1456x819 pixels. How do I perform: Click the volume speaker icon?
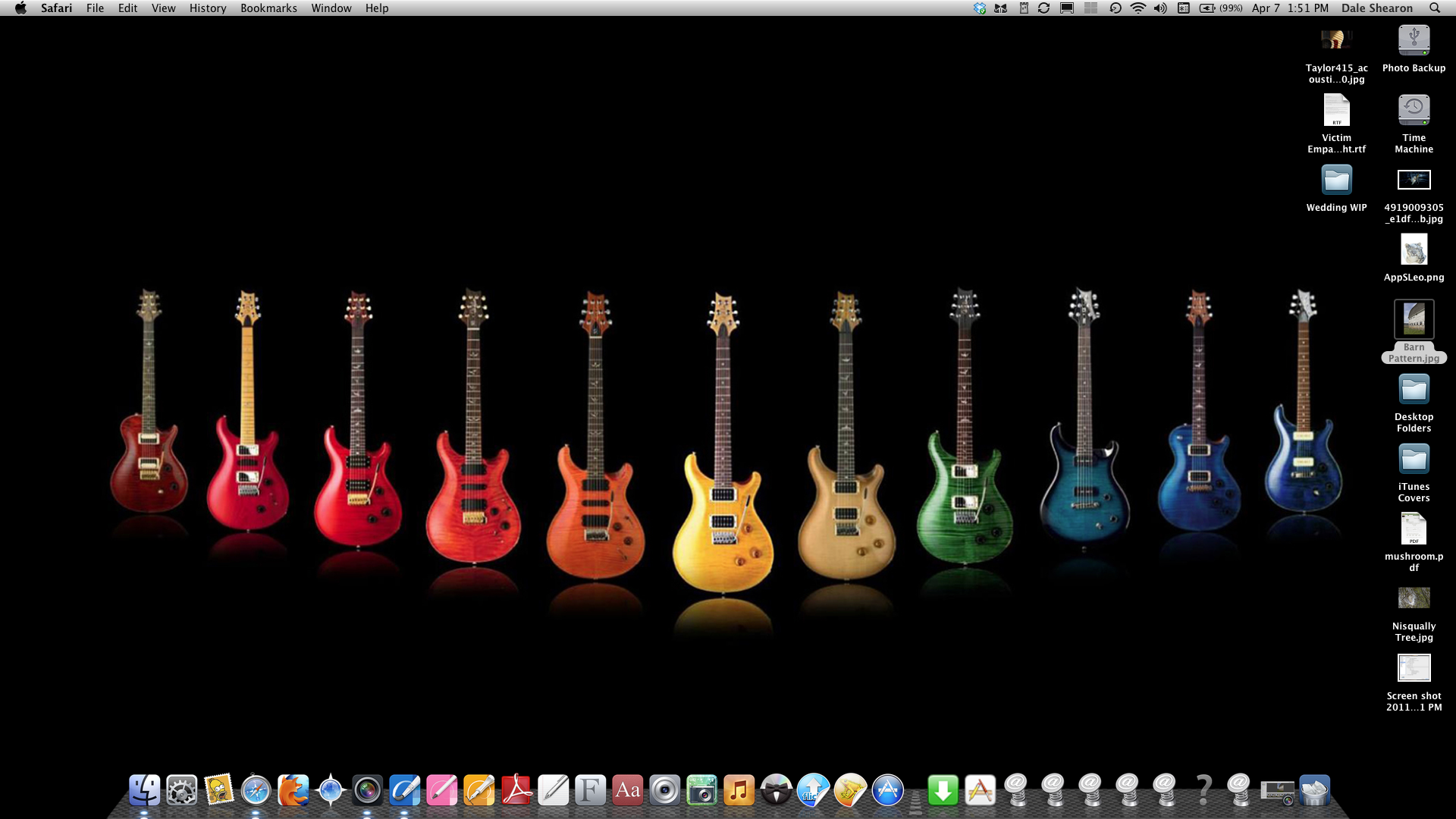click(1160, 8)
